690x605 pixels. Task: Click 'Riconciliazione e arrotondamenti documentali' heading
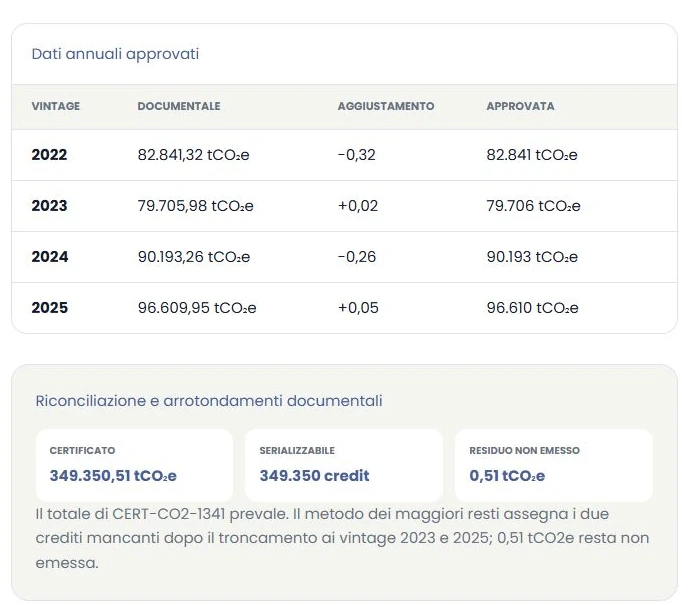click(209, 401)
